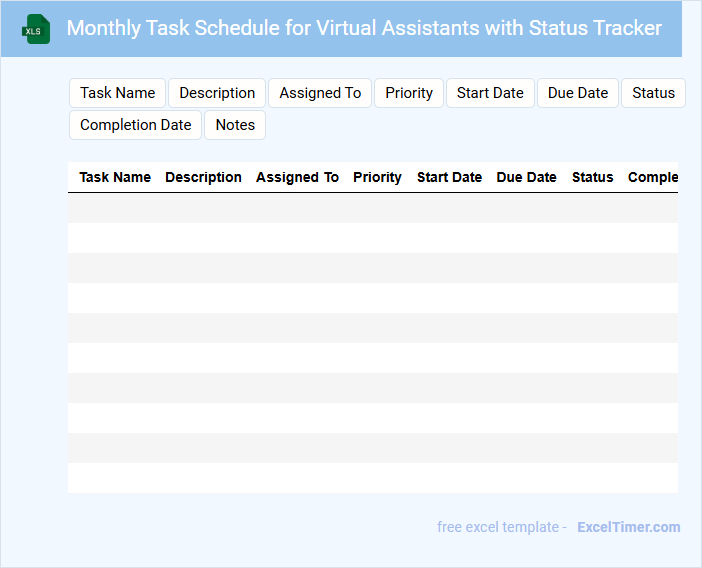Image resolution: width=702 pixels, height=568 pixels.
Task: Select the Completion Date tag
Action: 135,125
